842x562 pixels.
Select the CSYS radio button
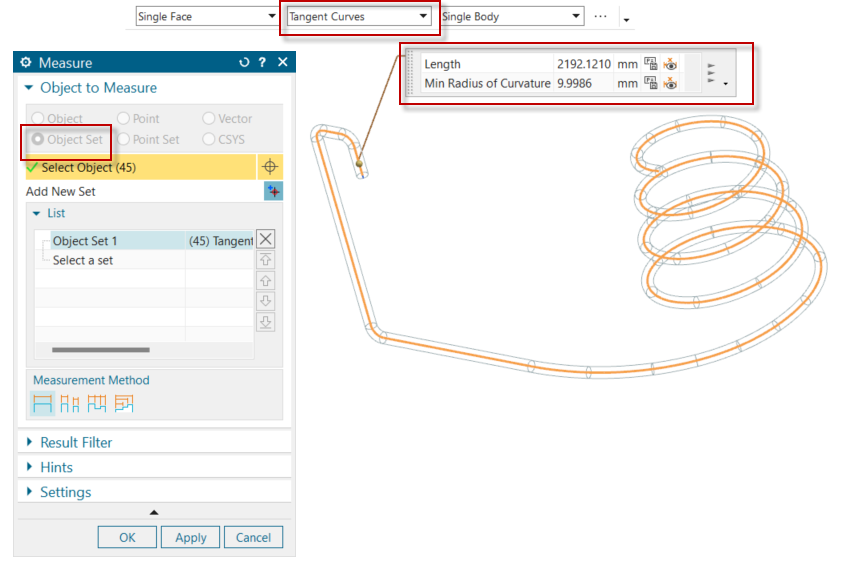point(209,140)
